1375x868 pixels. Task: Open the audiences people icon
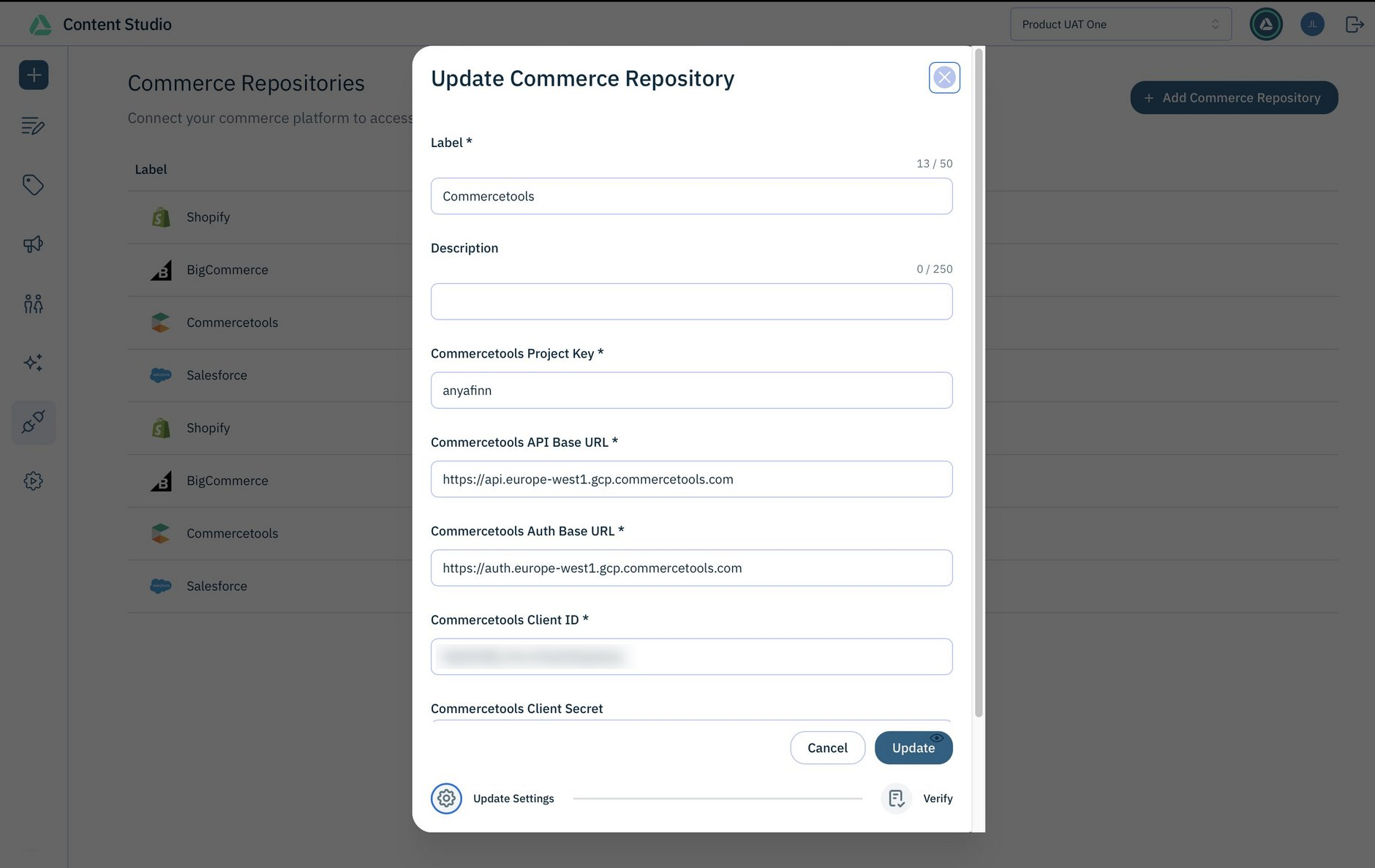pos(33,303)
